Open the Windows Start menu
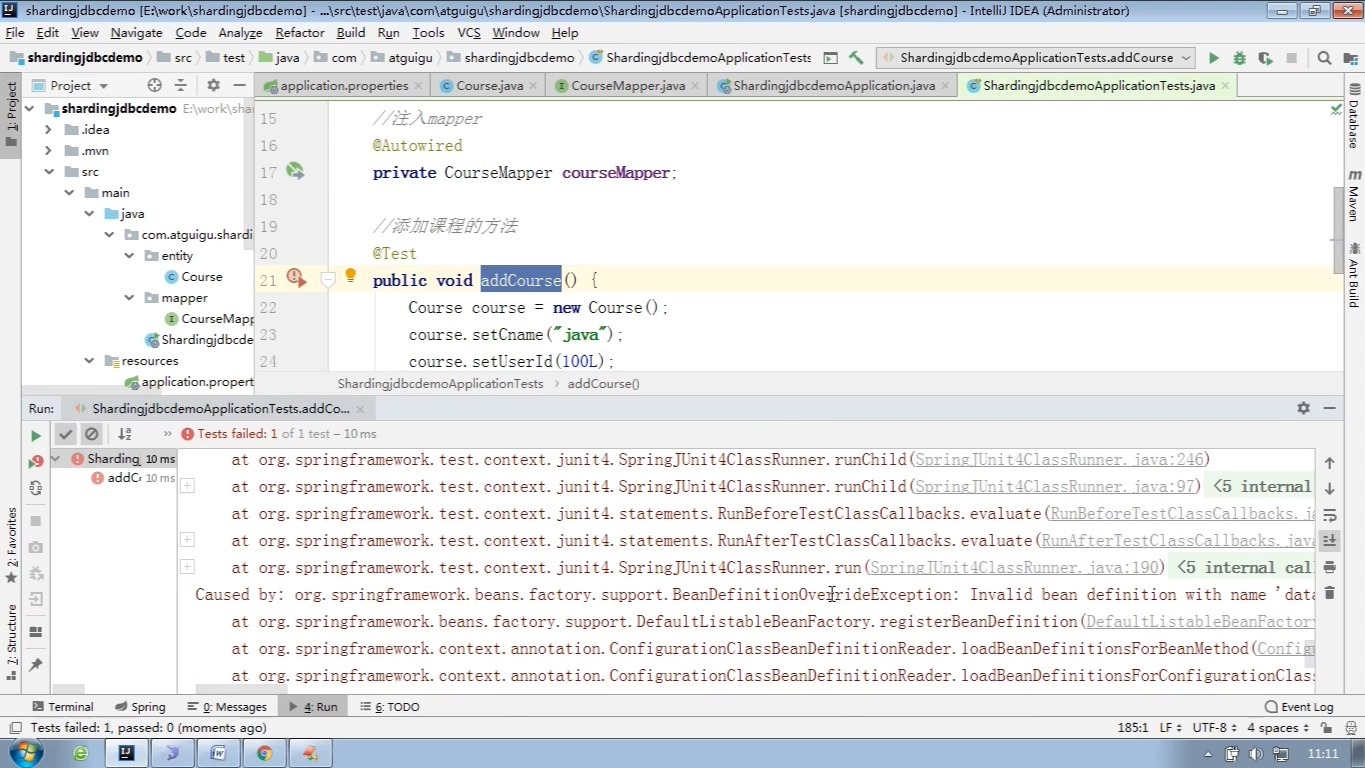Screen dimensions: 1365x768 [x=25, y=753]
